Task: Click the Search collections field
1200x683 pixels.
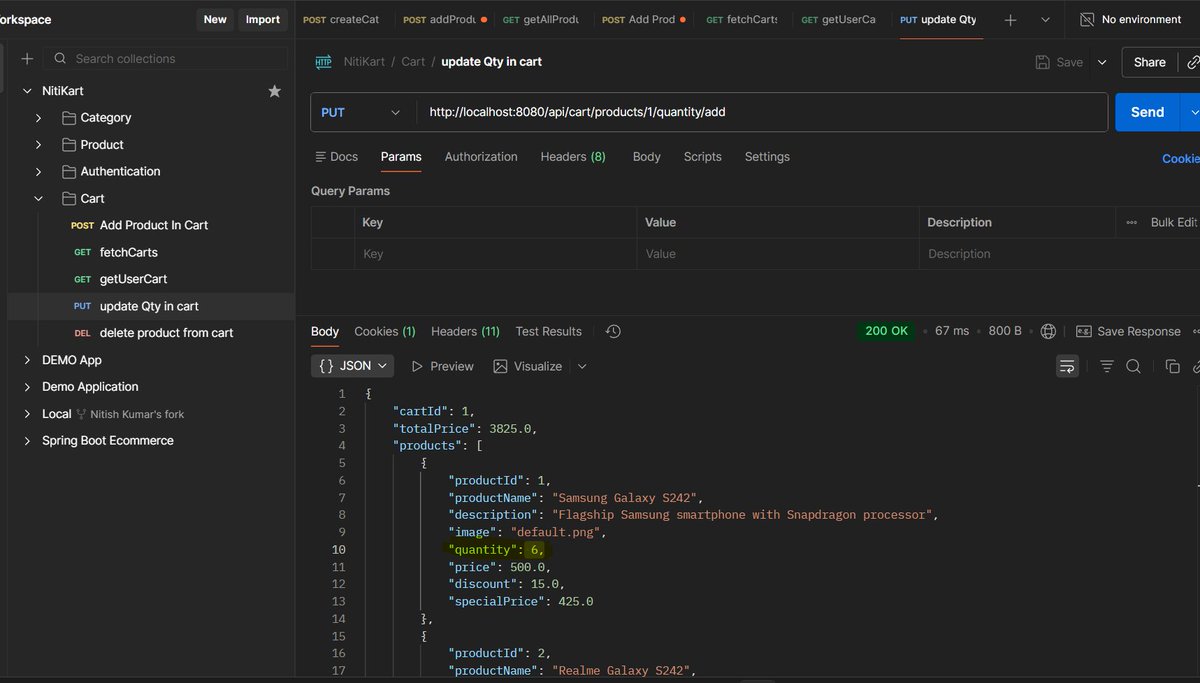Action: (x=167, y=59)
